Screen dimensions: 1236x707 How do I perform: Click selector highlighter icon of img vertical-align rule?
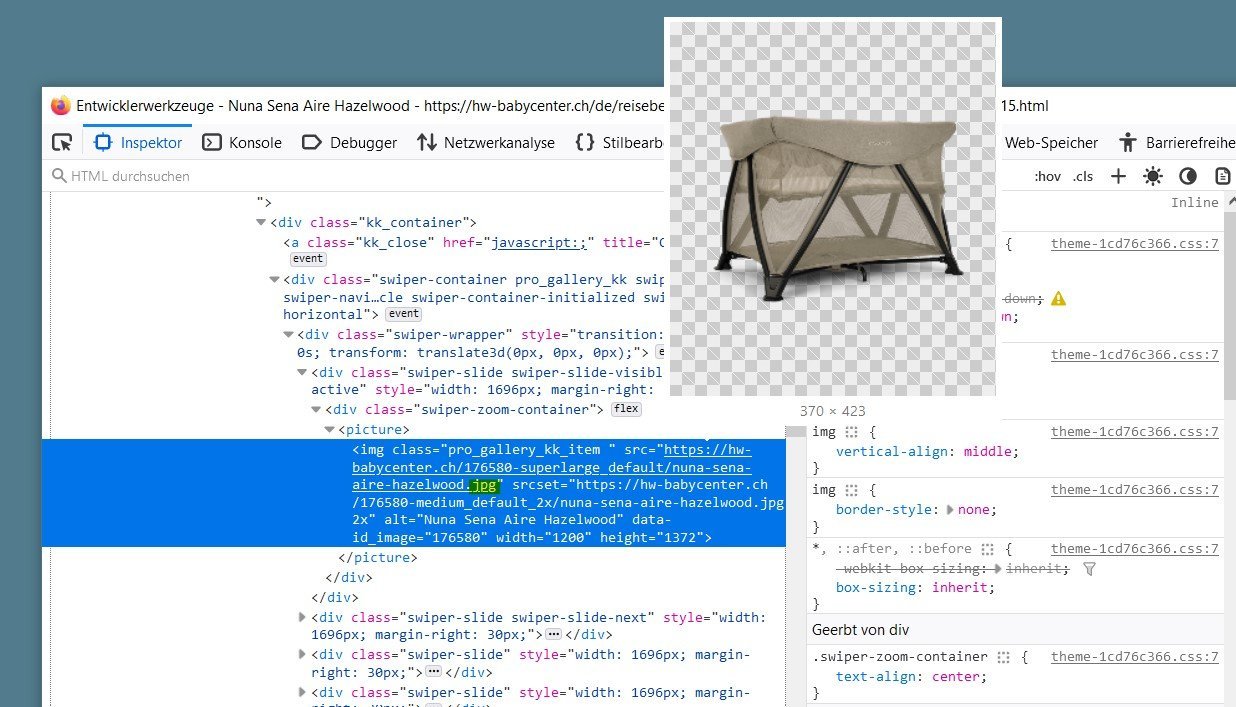coord(852,432)
